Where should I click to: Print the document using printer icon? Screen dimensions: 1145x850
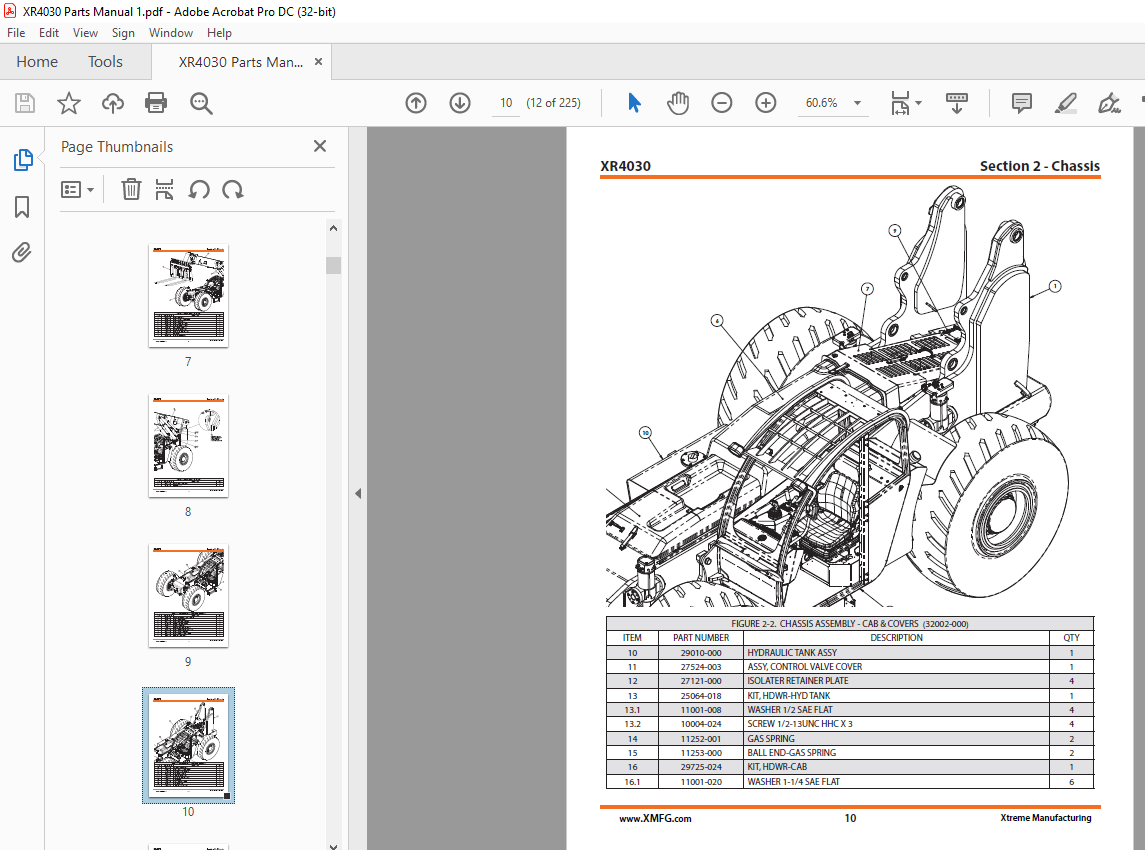click(156, 103)
